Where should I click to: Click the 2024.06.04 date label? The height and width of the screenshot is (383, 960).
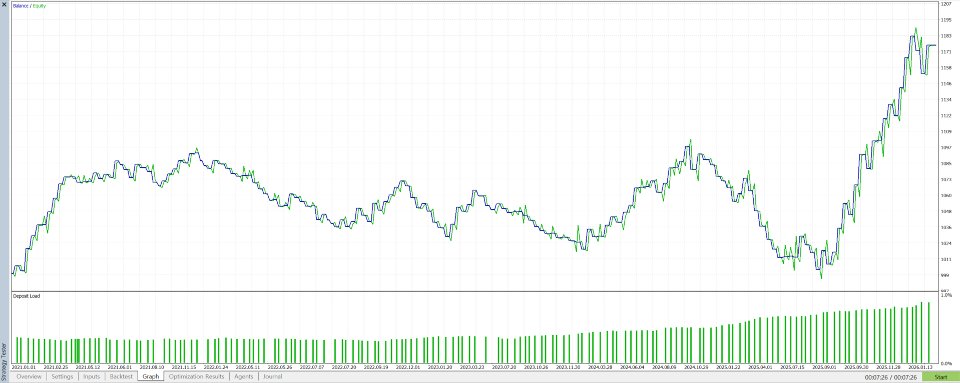(x=632, y=368)
